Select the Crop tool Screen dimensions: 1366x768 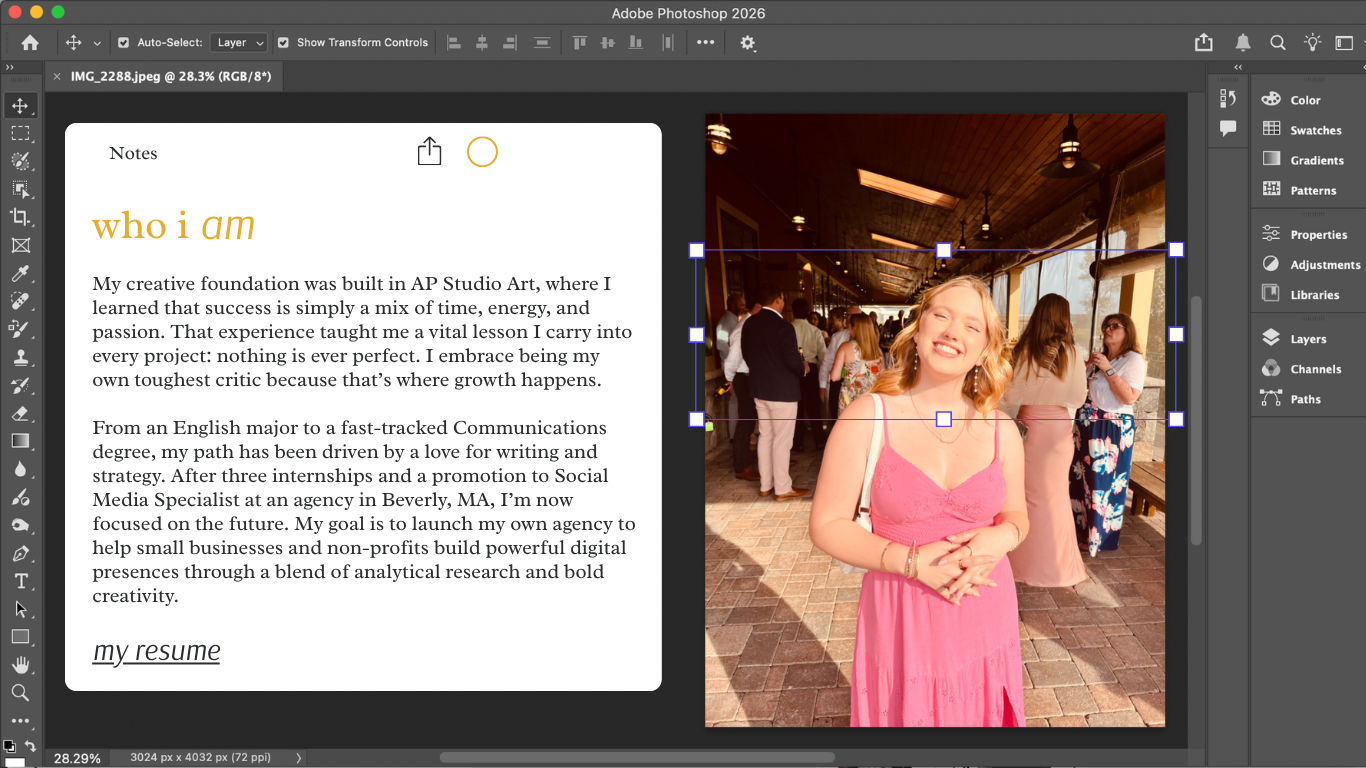pos(20,217)
